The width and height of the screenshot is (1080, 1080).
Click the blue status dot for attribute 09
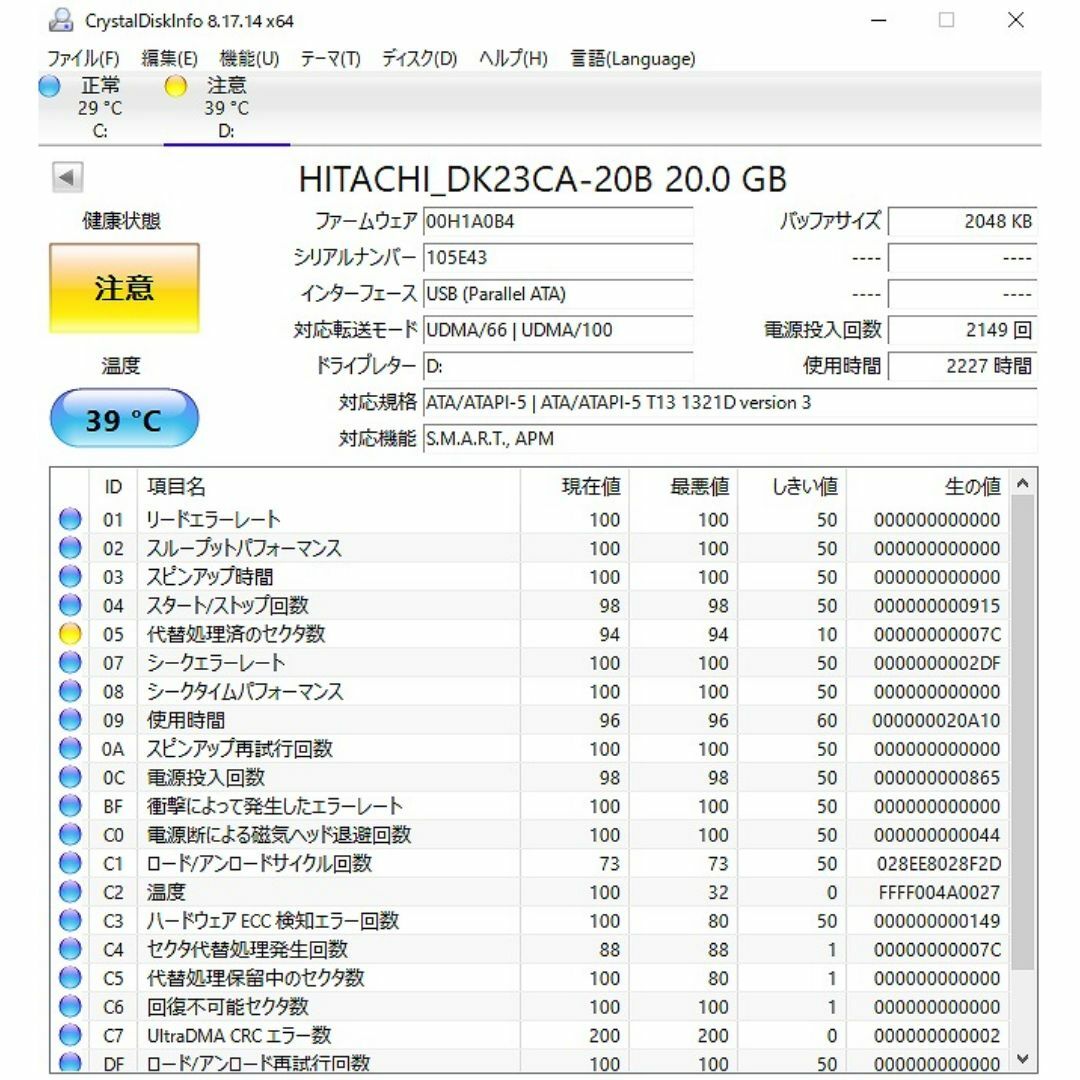[70, 720]
